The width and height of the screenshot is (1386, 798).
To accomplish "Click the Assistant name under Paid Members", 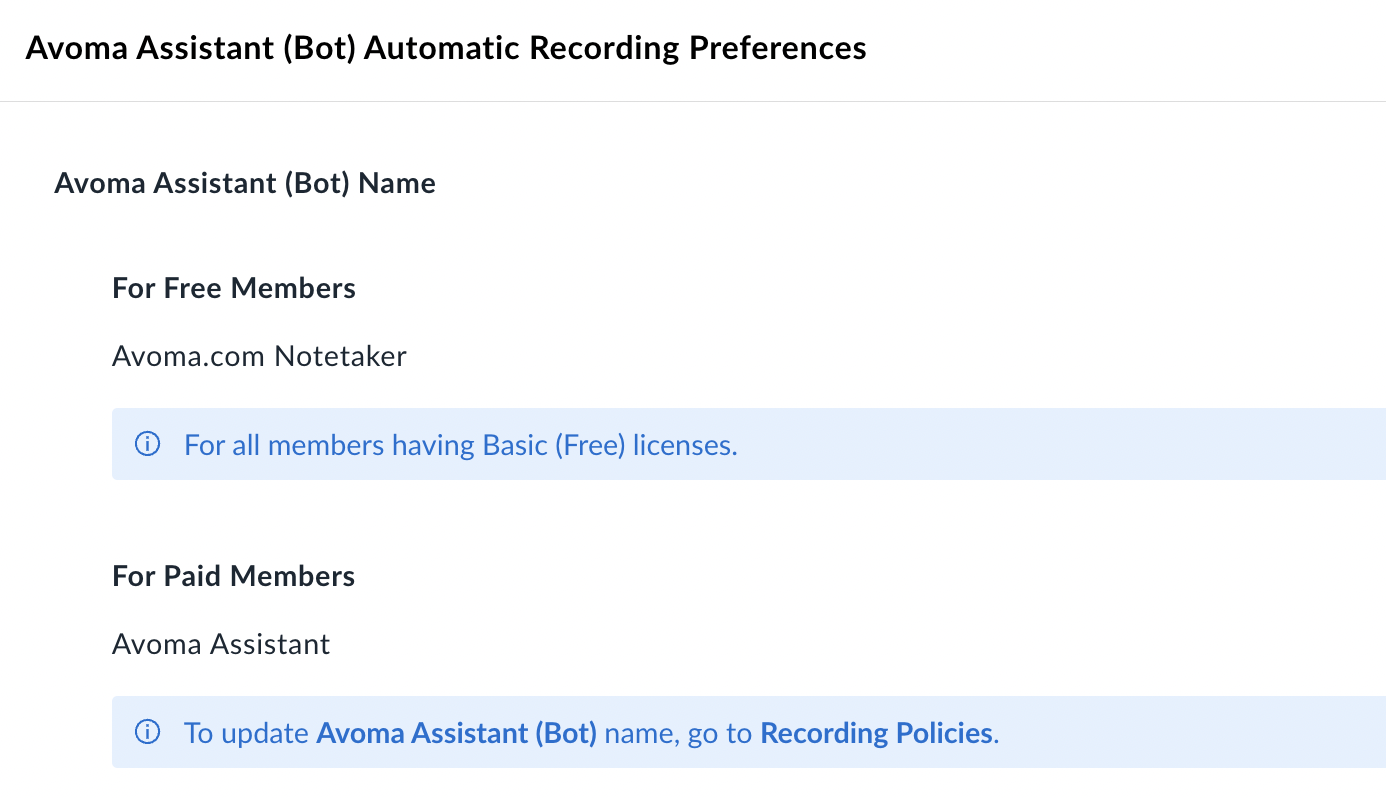I will (221, 644).
